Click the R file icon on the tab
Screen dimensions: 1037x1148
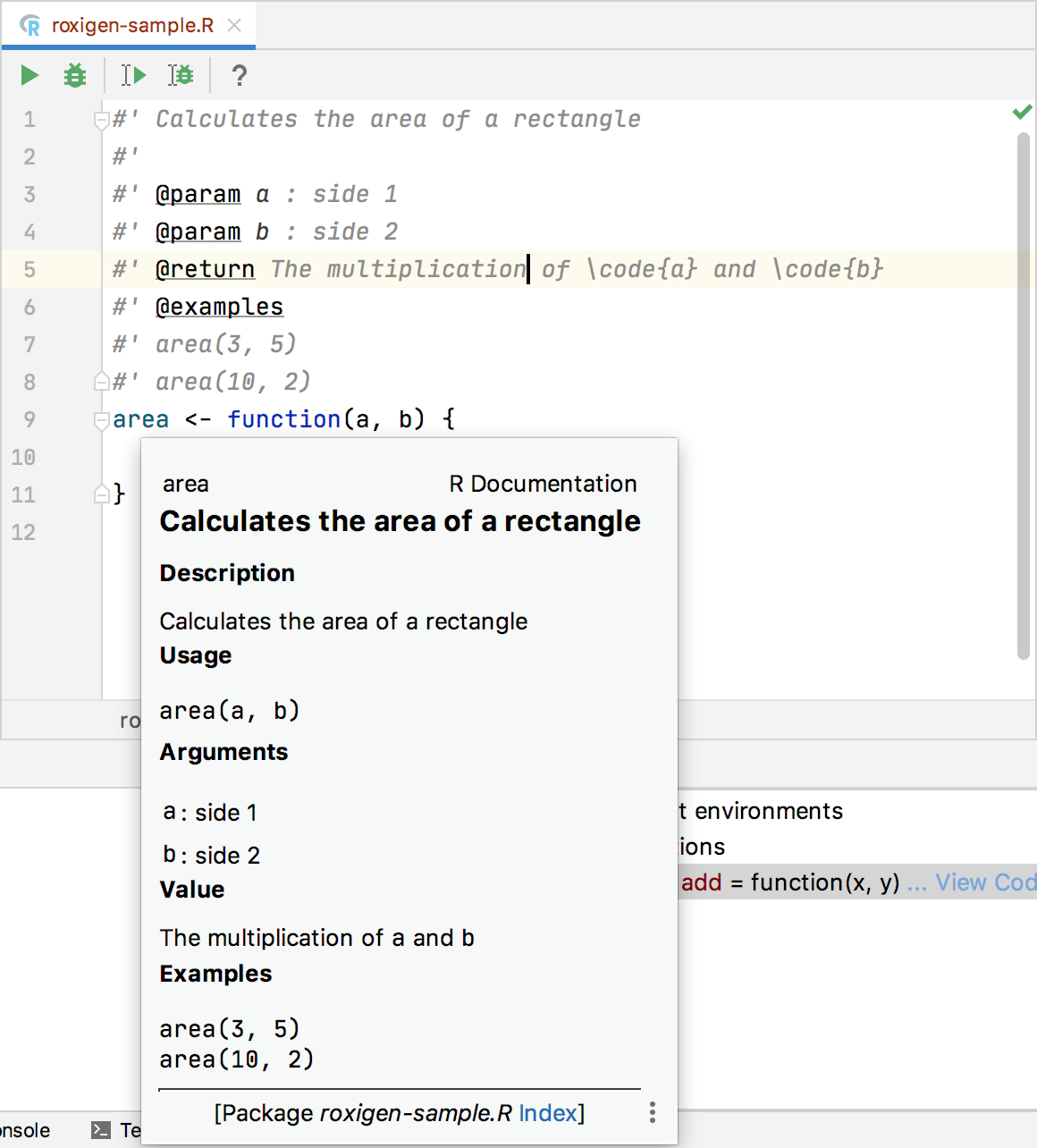(x=30, y=25)
